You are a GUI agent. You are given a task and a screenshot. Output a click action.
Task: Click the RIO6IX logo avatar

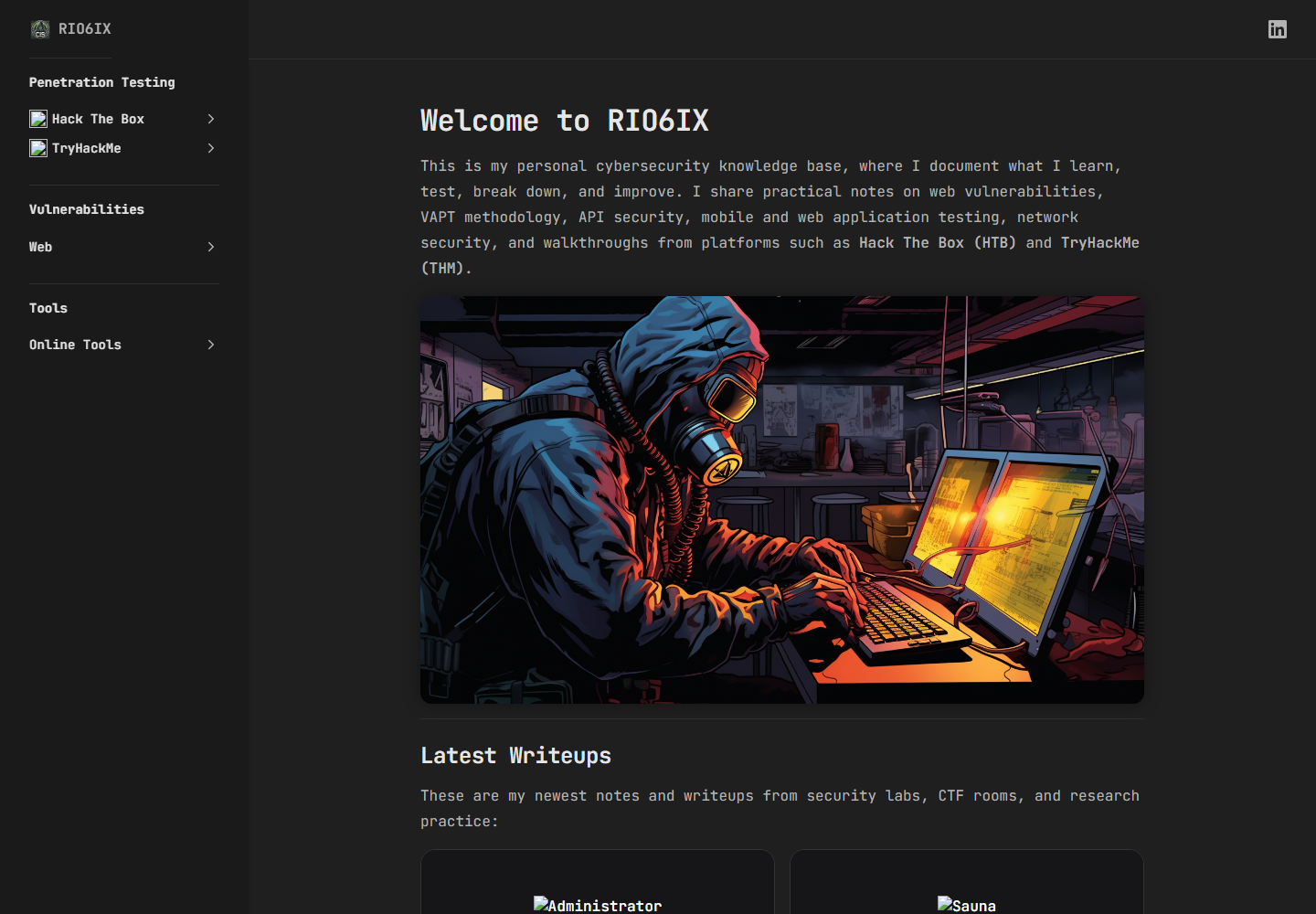click(40, 29)
